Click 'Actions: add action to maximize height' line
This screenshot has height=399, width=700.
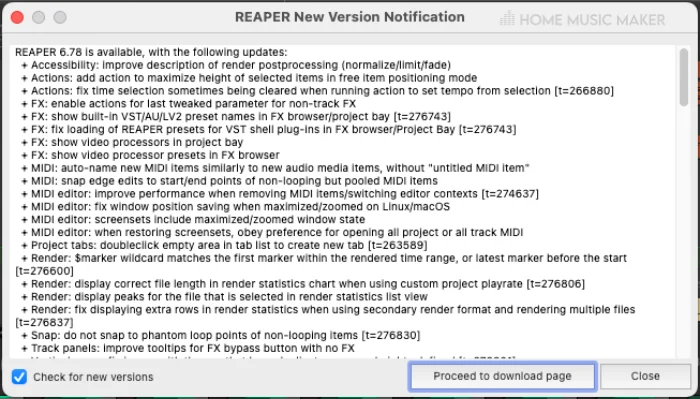[249, 78]
